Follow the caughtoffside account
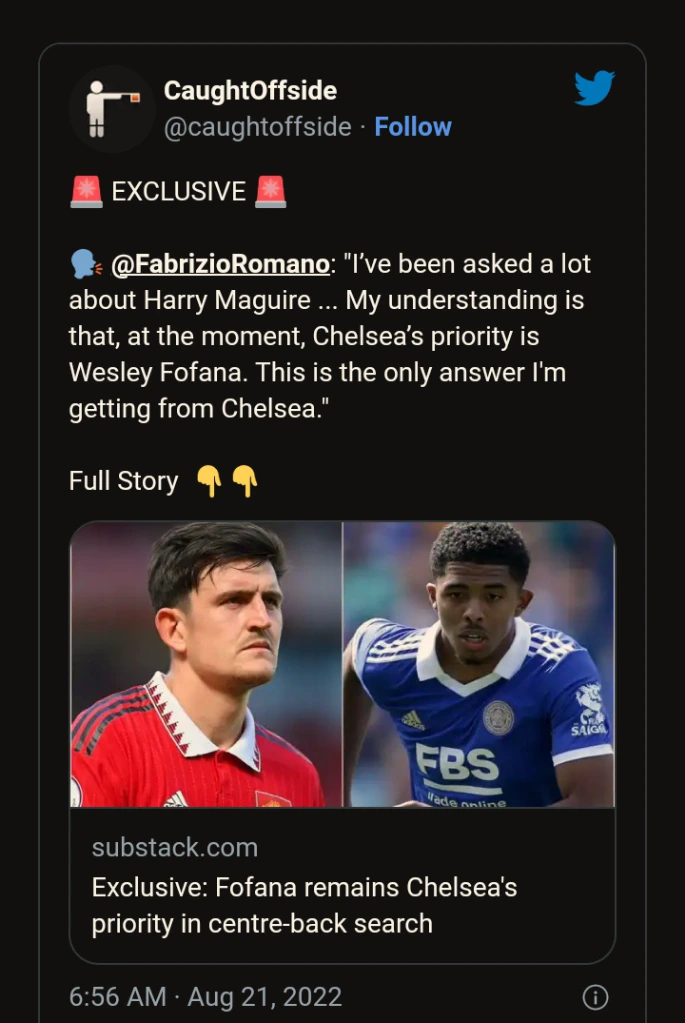 412,127
